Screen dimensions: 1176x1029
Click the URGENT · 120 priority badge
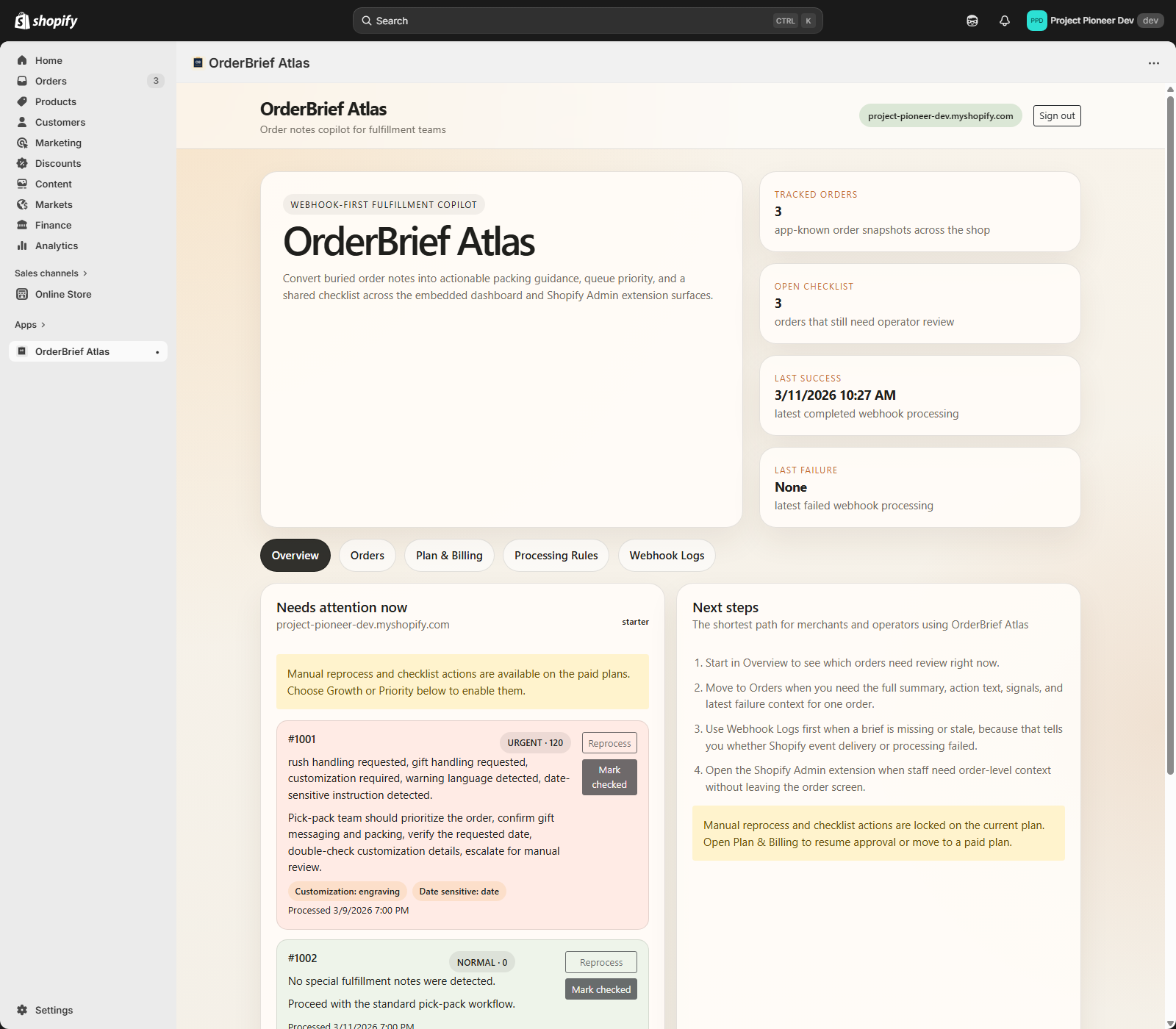[x=535, y=743]
